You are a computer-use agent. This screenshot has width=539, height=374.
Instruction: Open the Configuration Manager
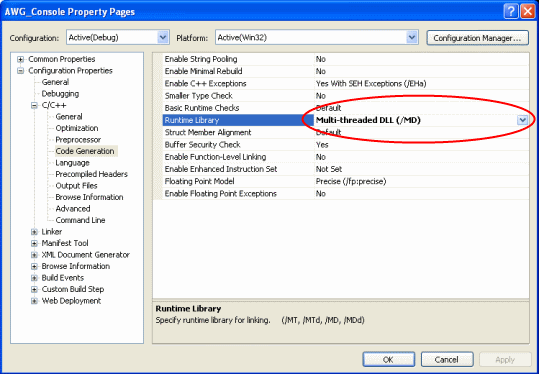[x=477, y=38]
